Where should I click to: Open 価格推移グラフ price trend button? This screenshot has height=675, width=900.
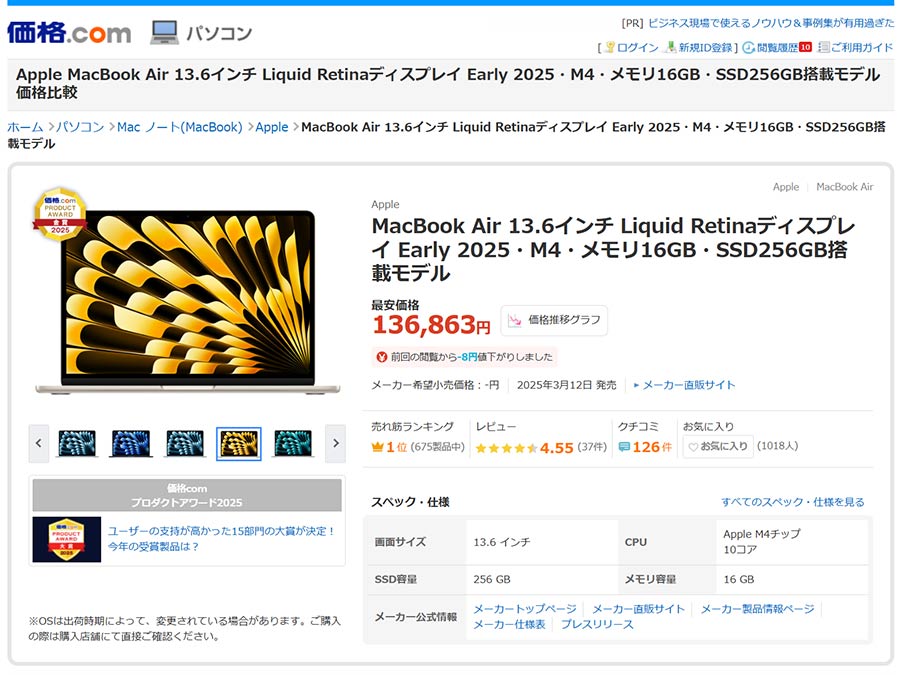coord(554,320)
